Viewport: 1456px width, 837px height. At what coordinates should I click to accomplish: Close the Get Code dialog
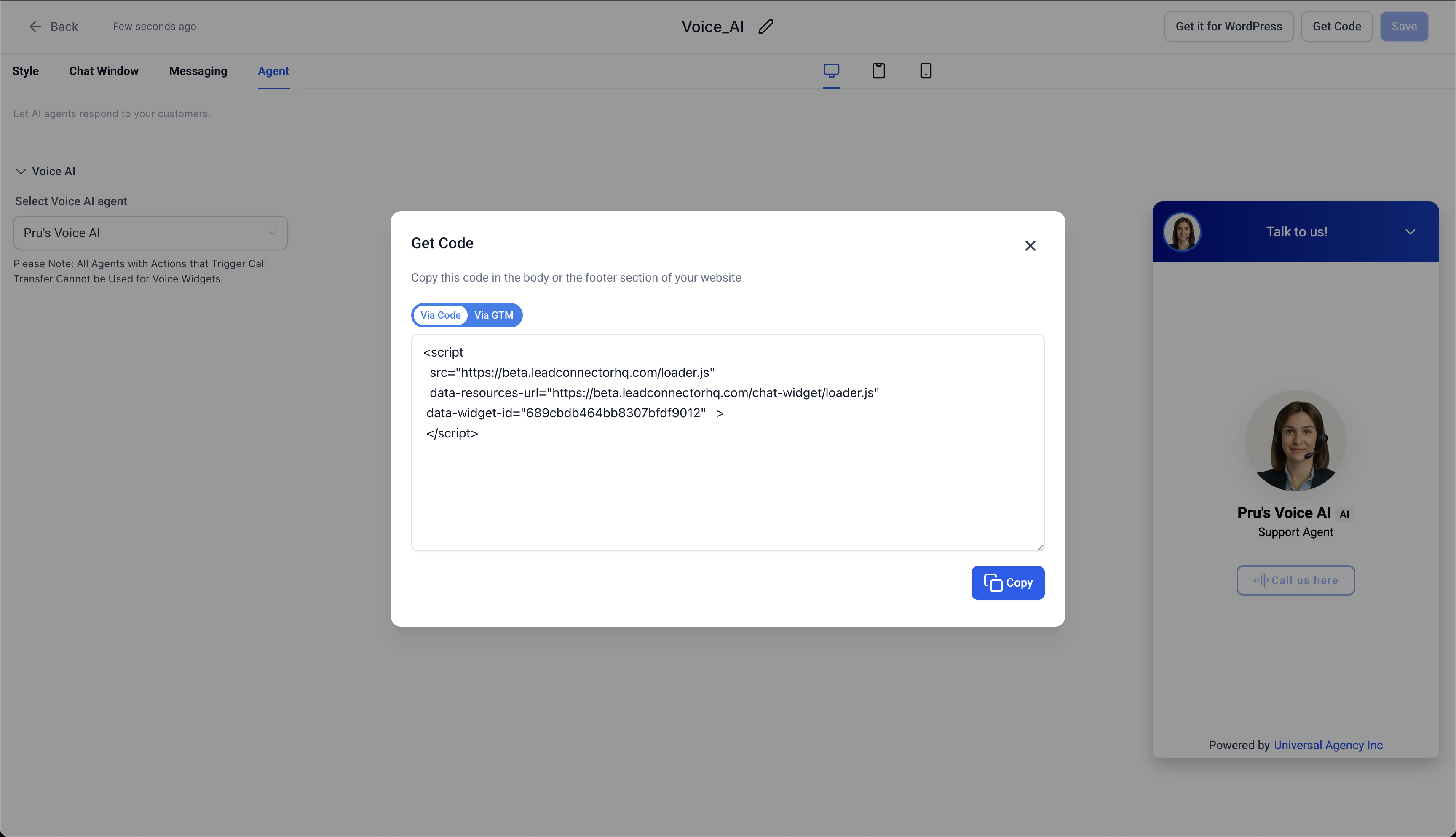coord(1030,246)
